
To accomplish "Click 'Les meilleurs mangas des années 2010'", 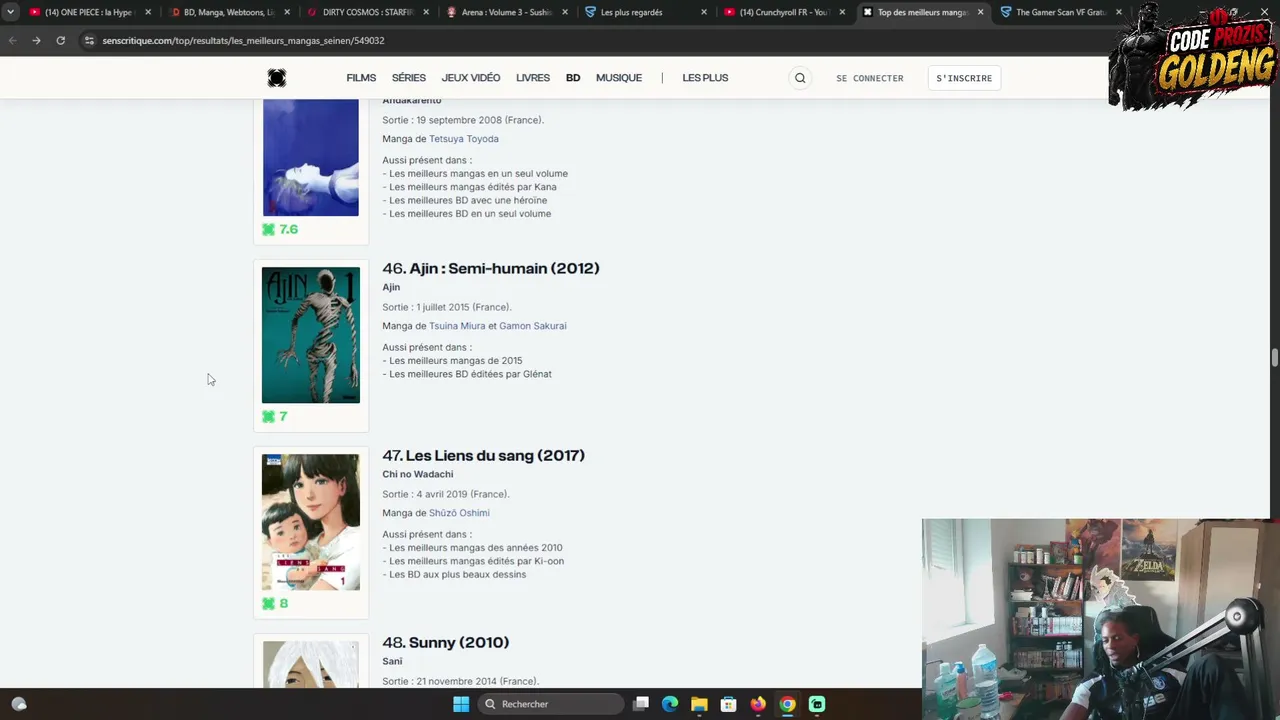I will [x=476, y=548].
